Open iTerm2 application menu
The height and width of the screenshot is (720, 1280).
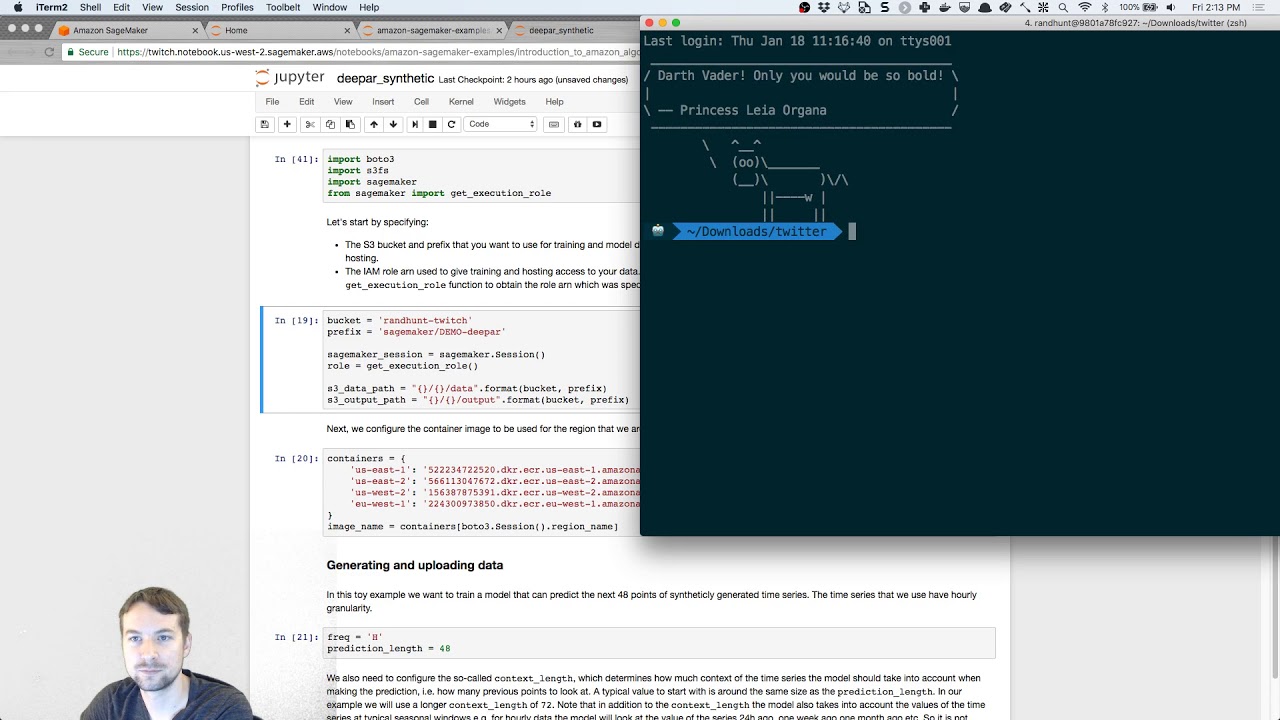coord(51,7)
